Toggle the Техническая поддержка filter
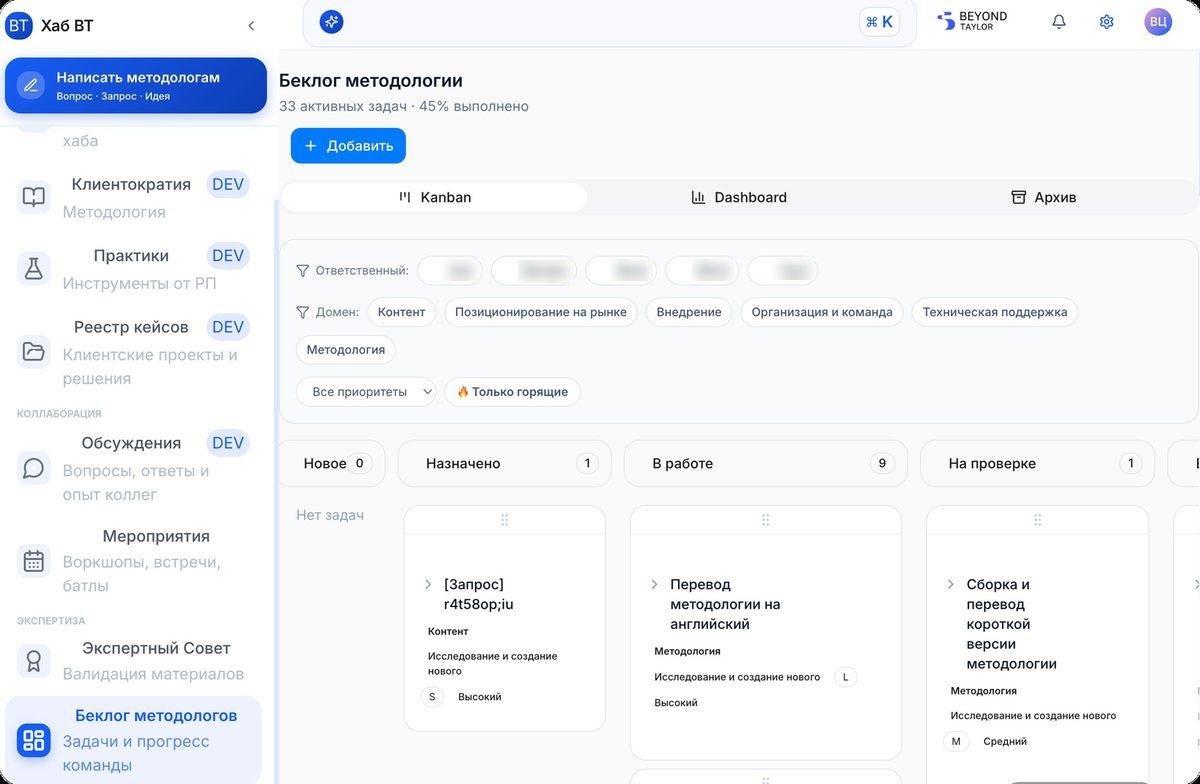The image size is (1200, 784). [995, 312]
